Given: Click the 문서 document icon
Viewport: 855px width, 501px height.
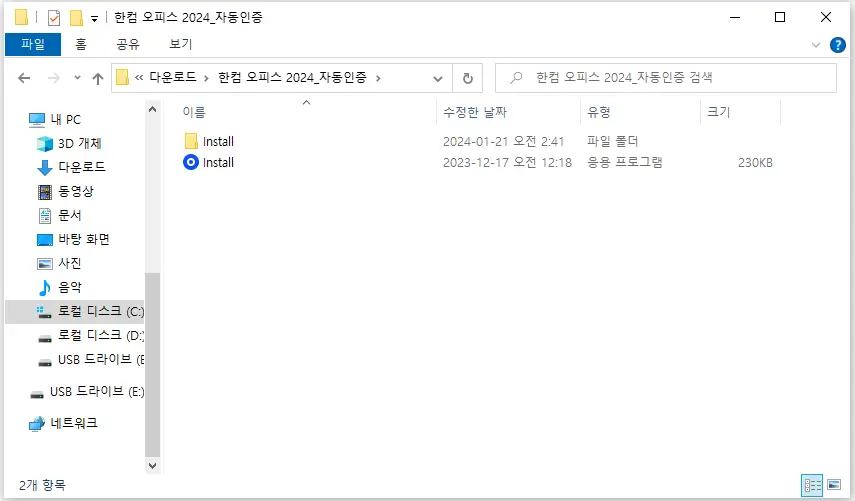Looking at the screenshot, I should [45, 216].
